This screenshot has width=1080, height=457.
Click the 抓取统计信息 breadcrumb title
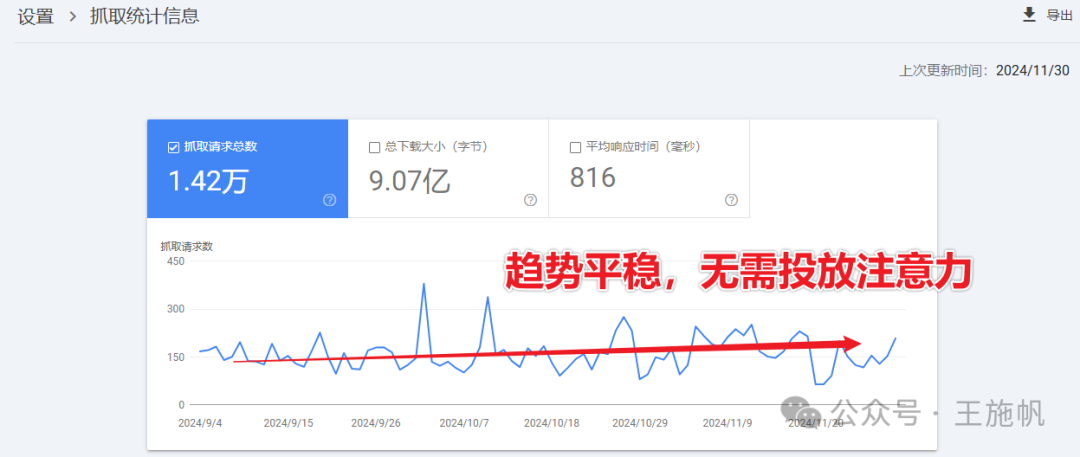145,17
